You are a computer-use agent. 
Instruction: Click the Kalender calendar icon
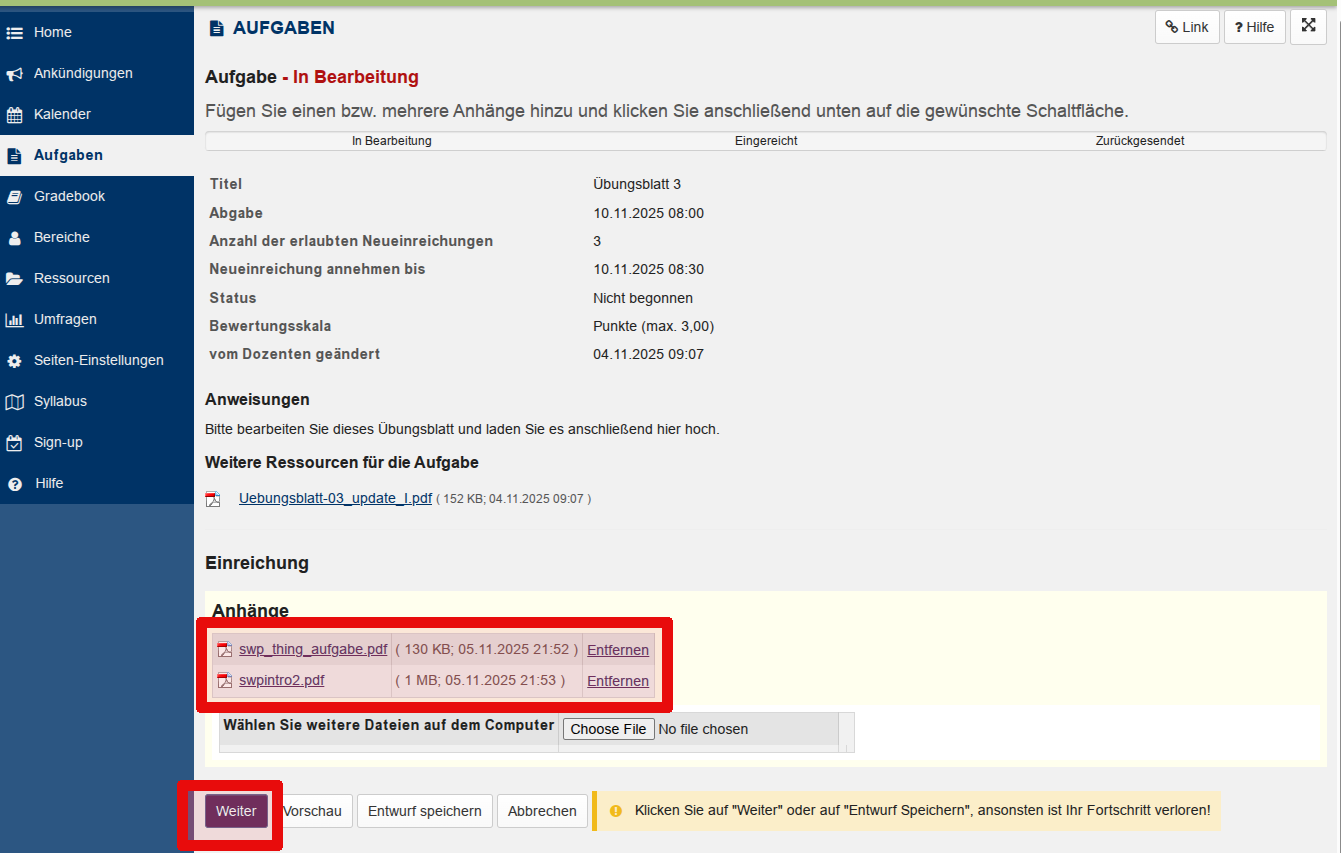coord(15,115)
